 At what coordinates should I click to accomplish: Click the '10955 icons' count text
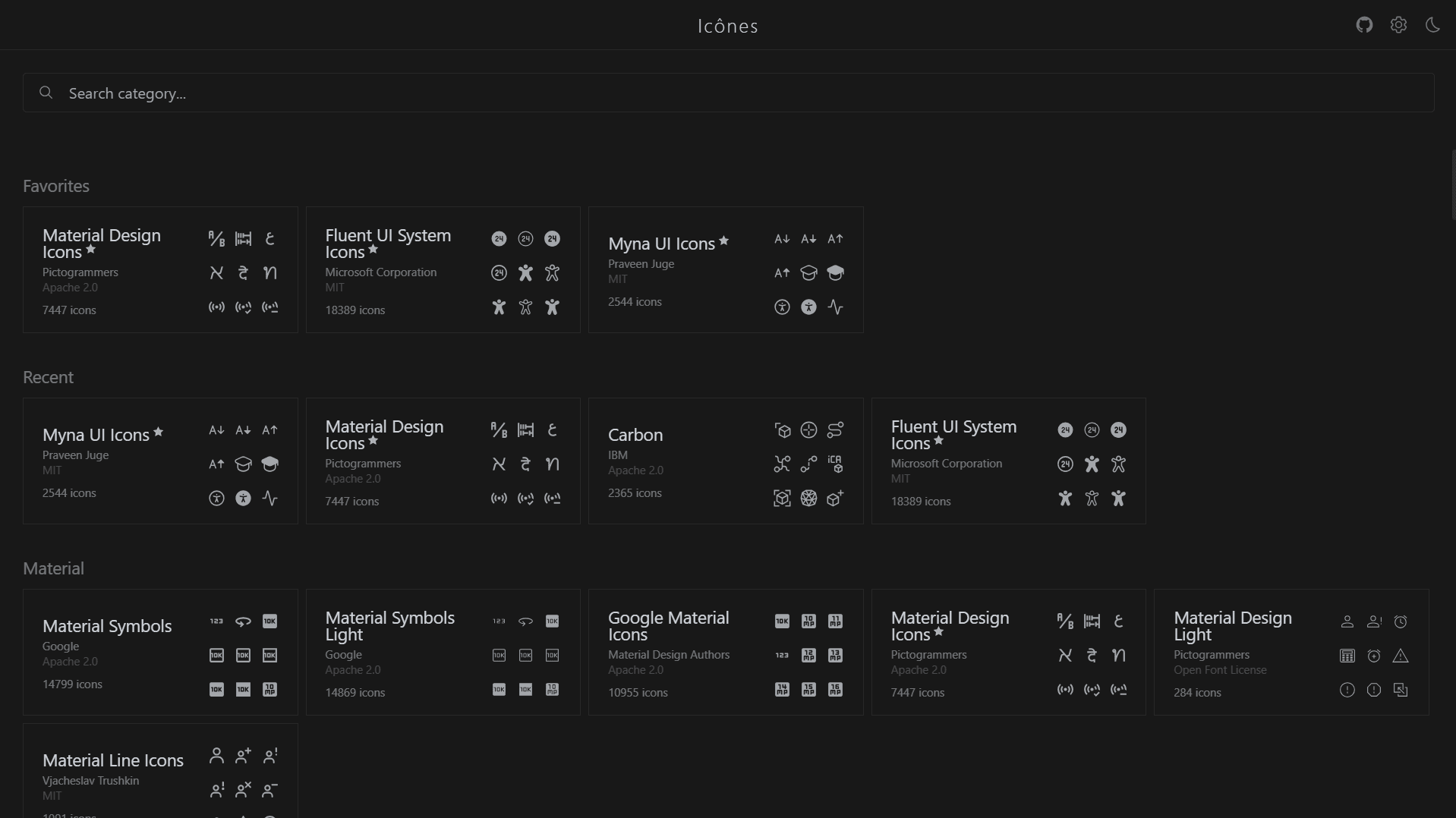[x=638, y=693]
